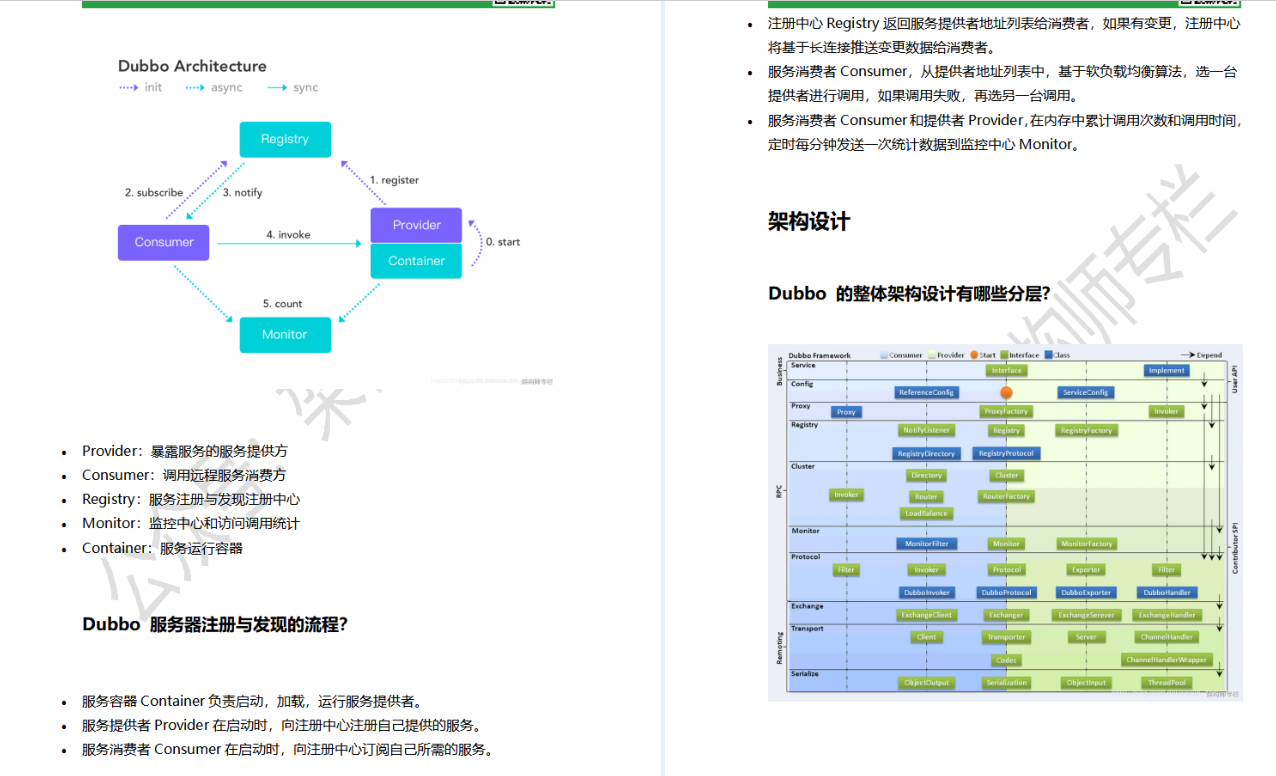The width and height of the screenshot is (1276, 776).
Task: Click the orange Start circle in Config row
Action: 1007,393
